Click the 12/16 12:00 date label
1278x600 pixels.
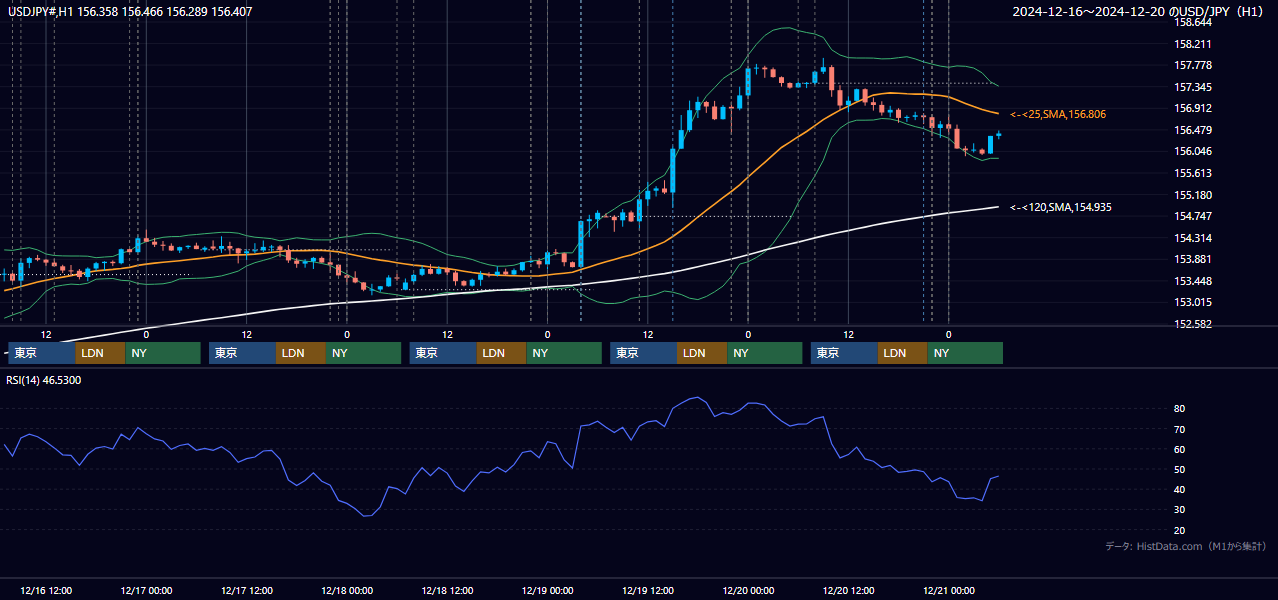pos(45,590)
